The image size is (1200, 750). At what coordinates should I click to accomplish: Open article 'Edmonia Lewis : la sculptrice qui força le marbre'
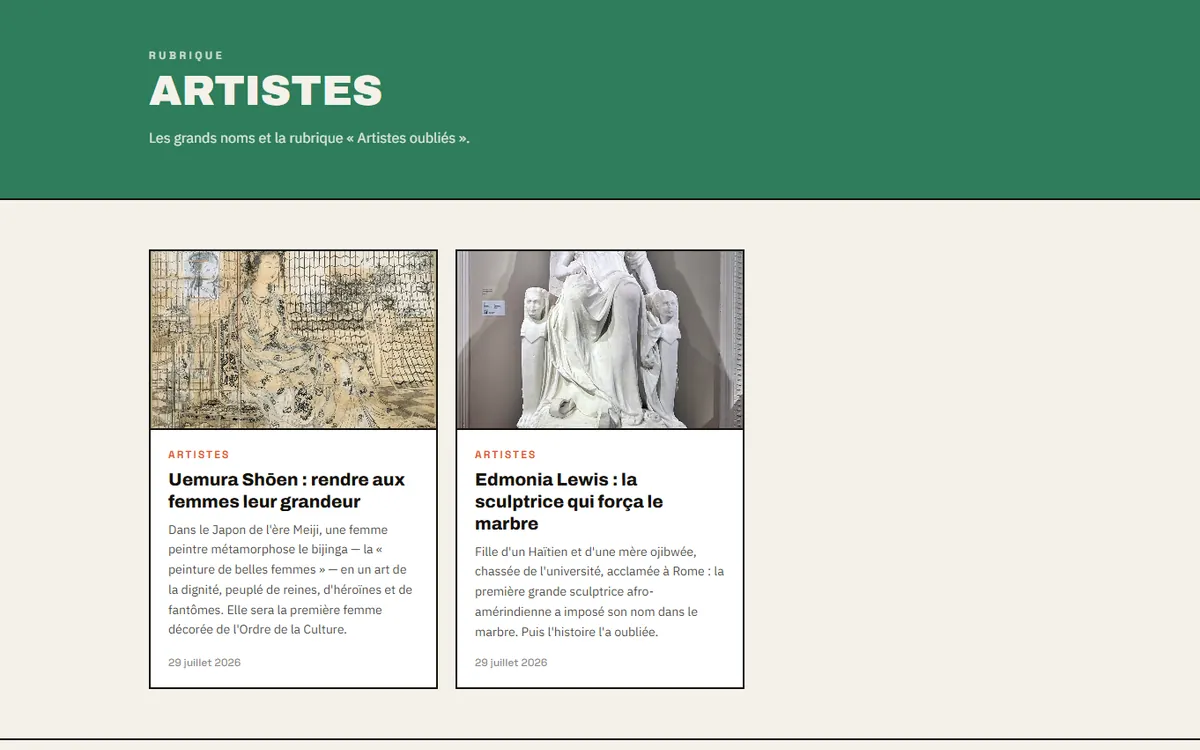click(x=569, y=501)
